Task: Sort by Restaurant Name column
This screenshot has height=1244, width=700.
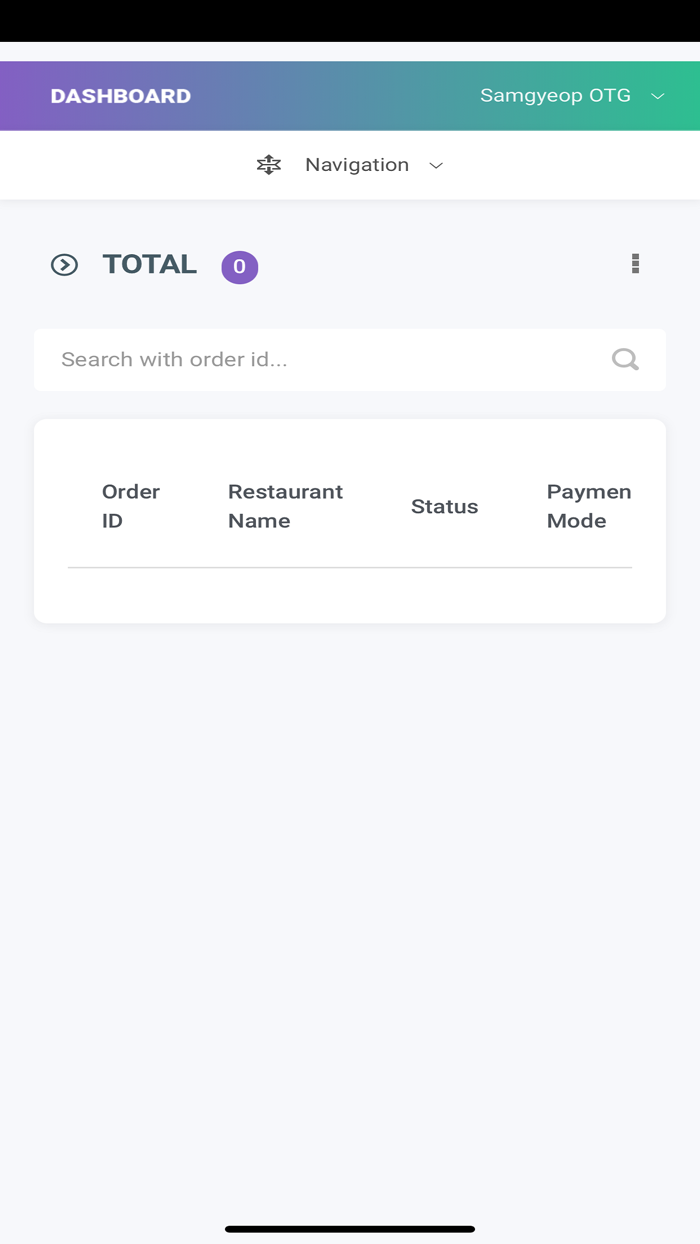Action: coord(285,506)
